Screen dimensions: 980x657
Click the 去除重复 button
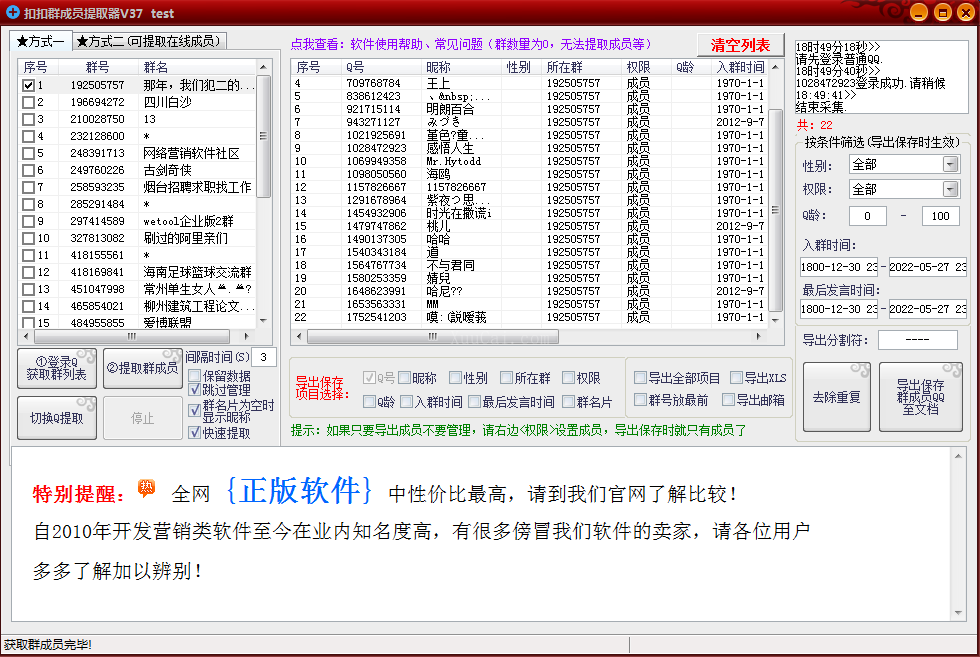(x=837, y=397)
